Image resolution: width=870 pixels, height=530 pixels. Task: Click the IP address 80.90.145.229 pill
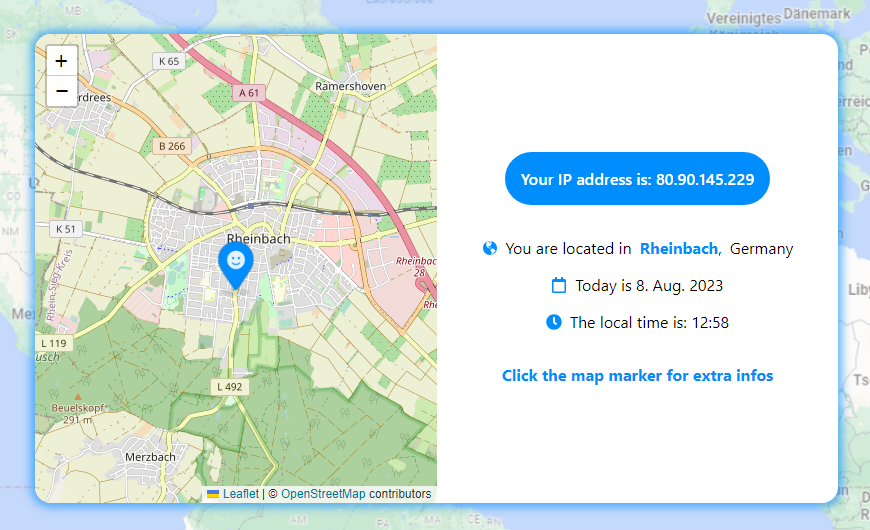point(637,179)
